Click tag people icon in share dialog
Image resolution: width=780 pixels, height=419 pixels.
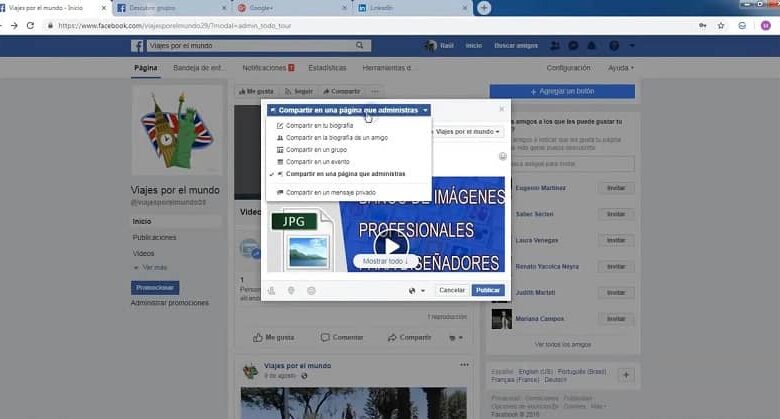point(271,291)
